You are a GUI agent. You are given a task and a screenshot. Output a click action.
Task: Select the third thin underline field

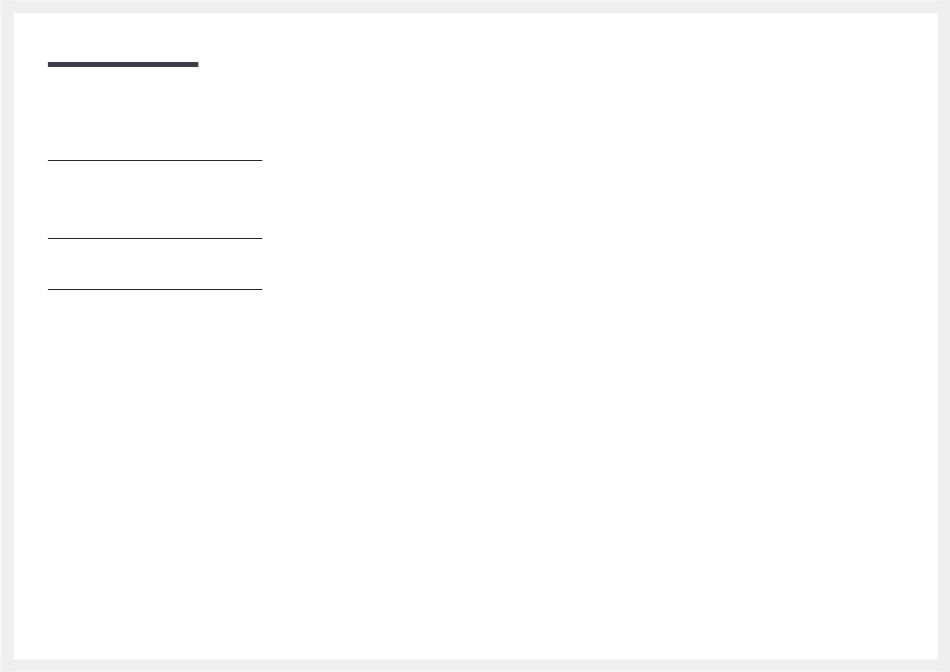click(x=155, y=290)
